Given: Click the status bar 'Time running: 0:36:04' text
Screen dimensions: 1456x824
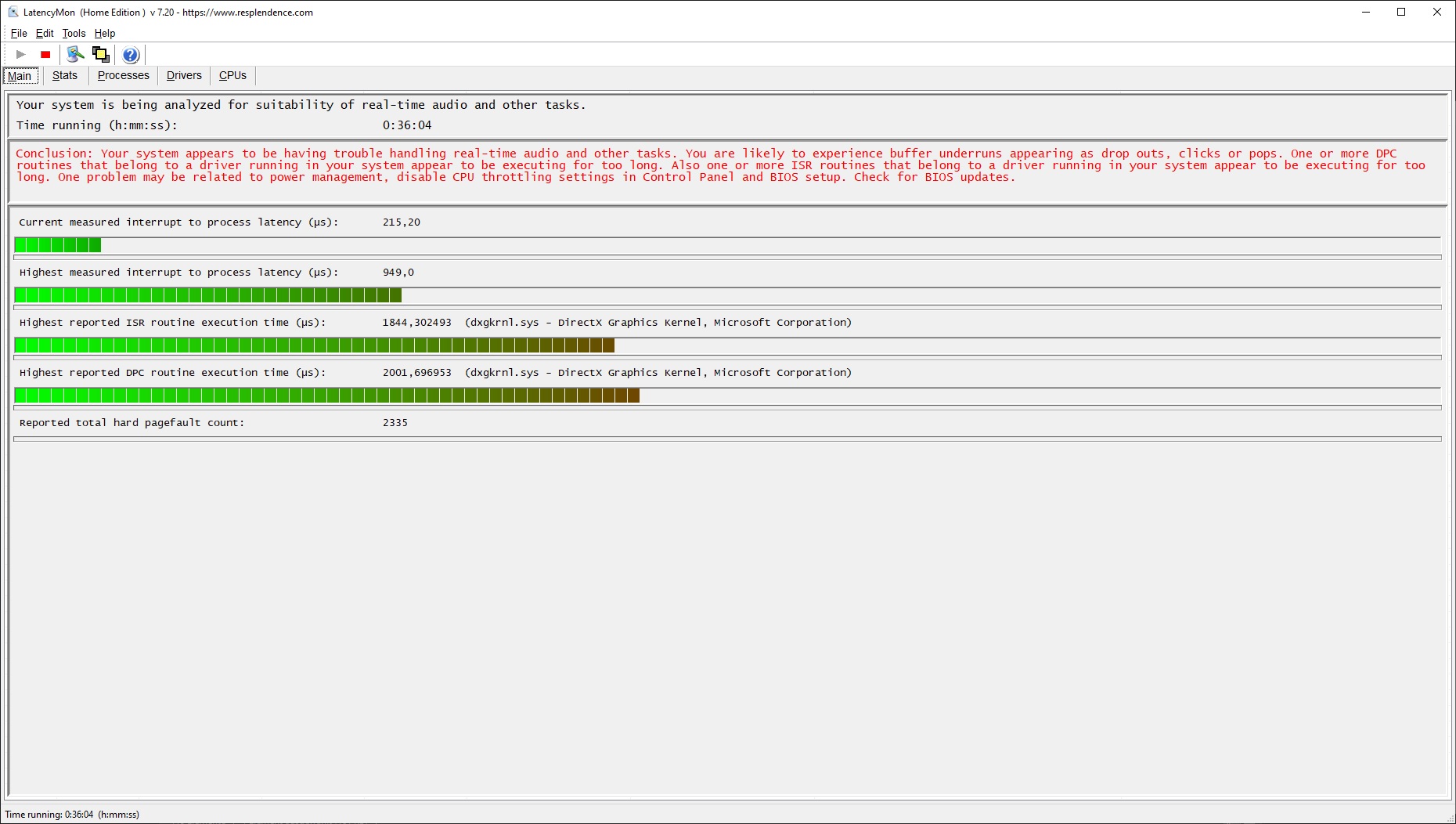Looking at the screenshot, I should click(x=72, y=815).
